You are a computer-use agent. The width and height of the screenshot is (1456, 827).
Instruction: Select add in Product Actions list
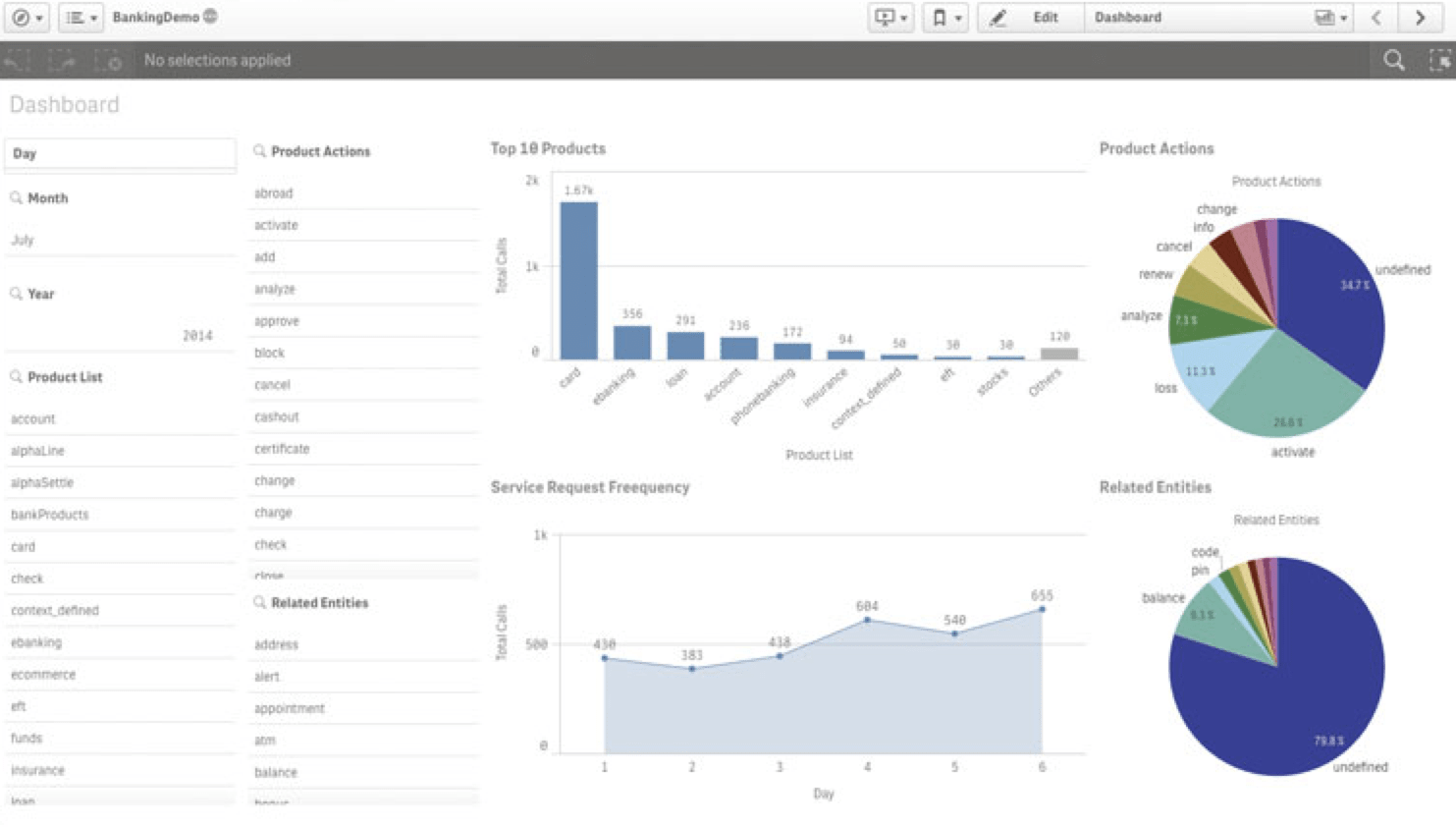pyautogui.click(x=363, y=257)
